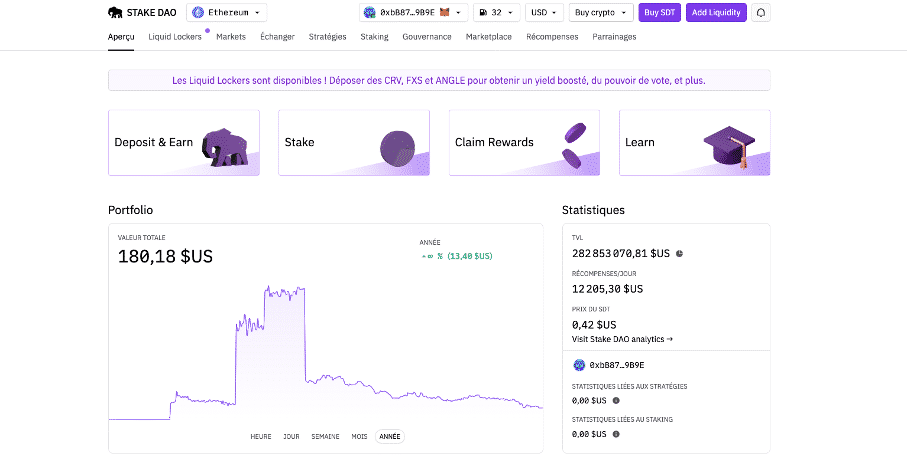Open the USD currency dropdown
908x464 pixels.
pyautogui.click(x=544, y=13)
